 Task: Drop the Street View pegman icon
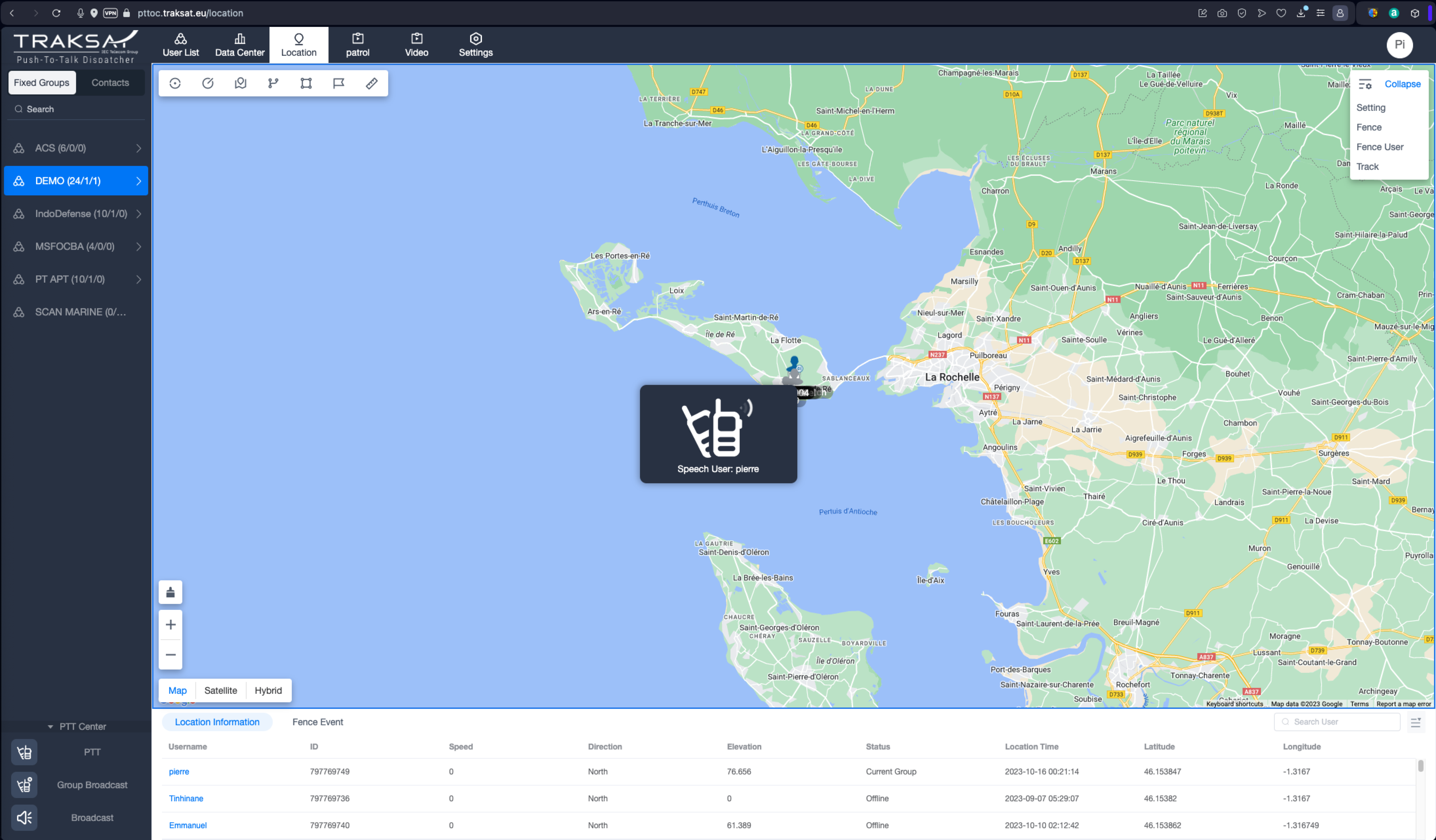coord(170,592)
